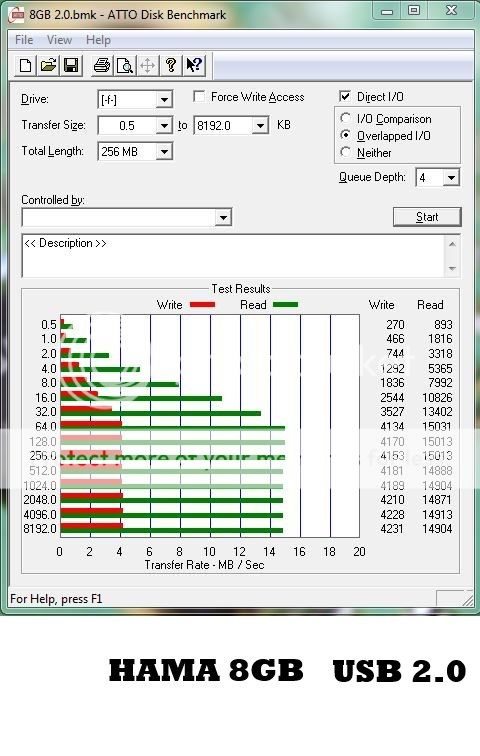Screen dimensions: 480x756
Task: Open the View menu
Action: click(59, 40)
